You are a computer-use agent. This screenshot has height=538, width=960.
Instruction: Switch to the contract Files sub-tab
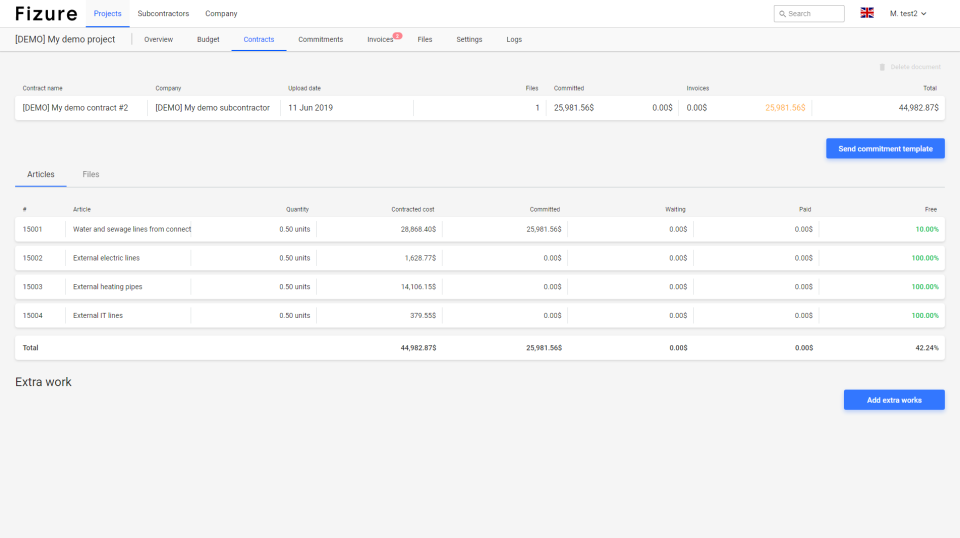click(91, 174)
